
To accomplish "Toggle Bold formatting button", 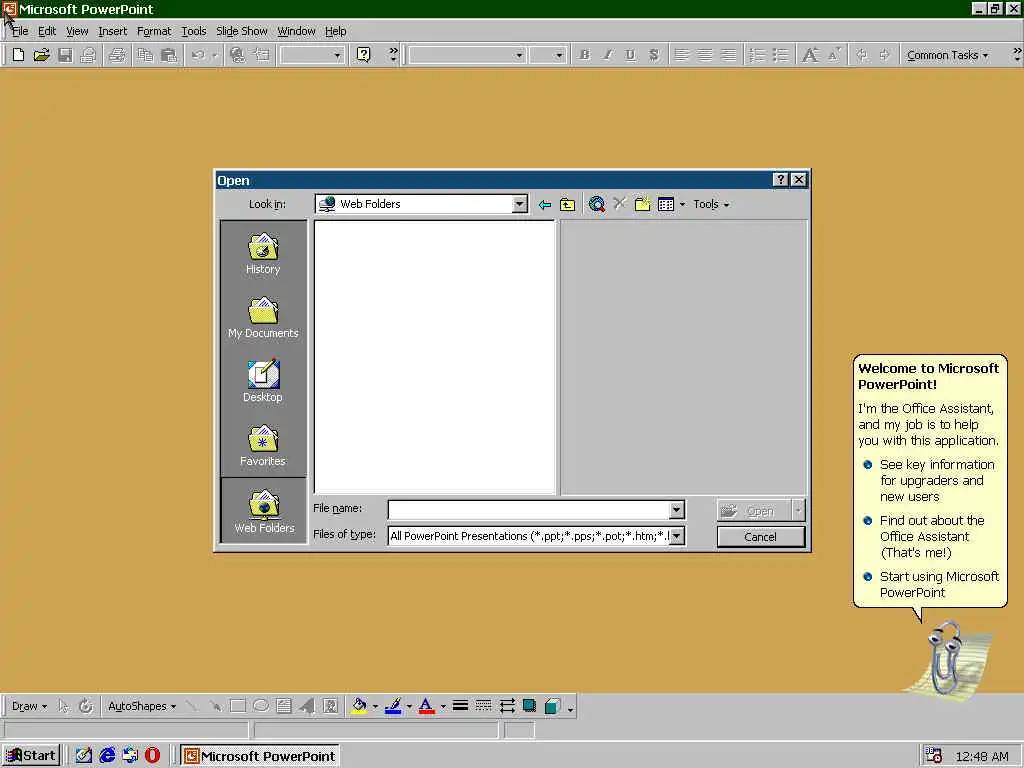I will coord(584,55).
